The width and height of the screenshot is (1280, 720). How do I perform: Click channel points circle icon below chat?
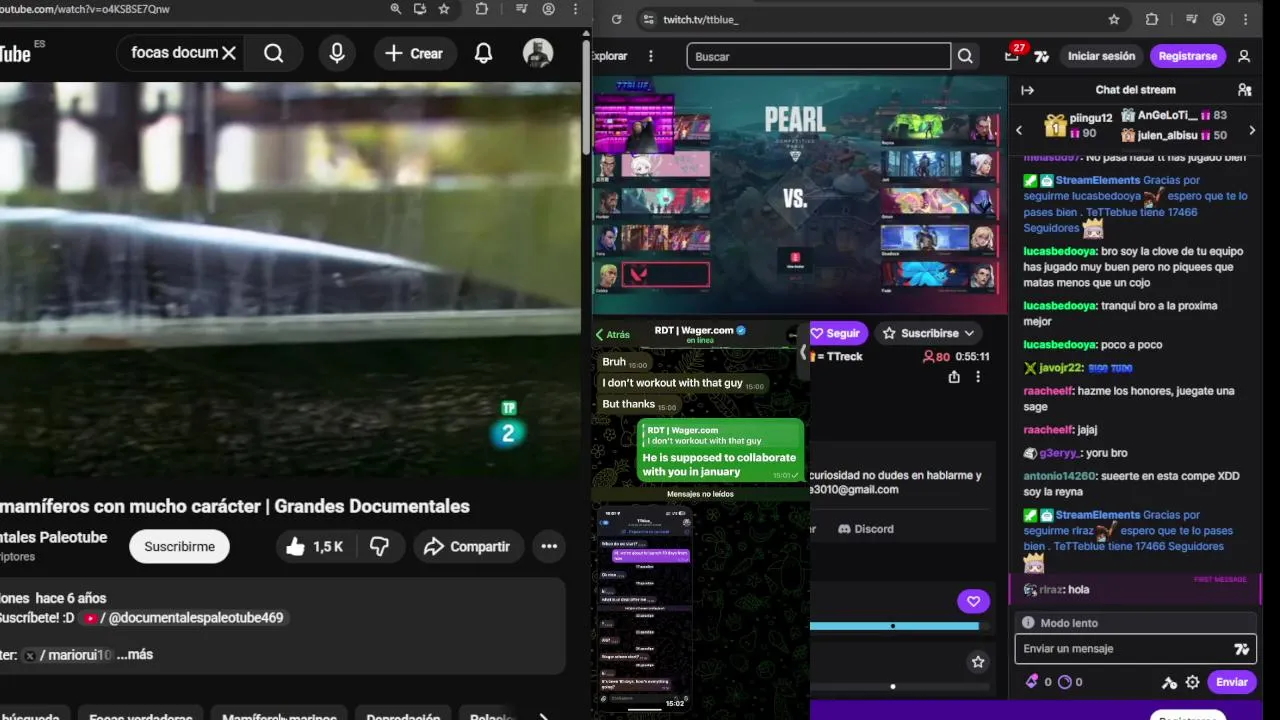coord(1064,682)
